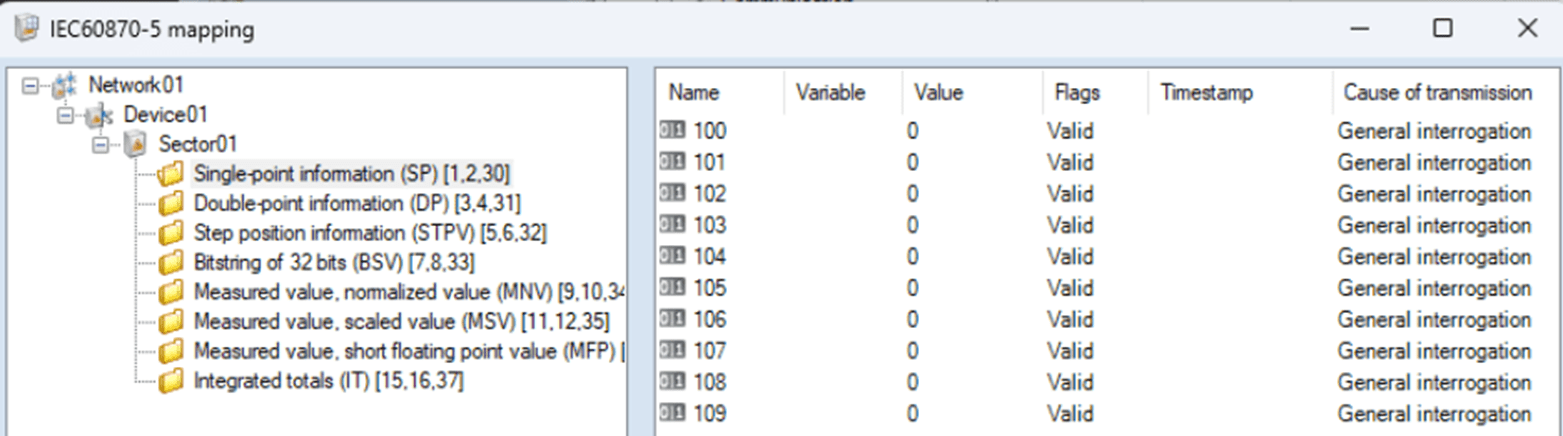Click the data point icon for row 100
Screen dimensions: 1563x436
coord(672,130)
